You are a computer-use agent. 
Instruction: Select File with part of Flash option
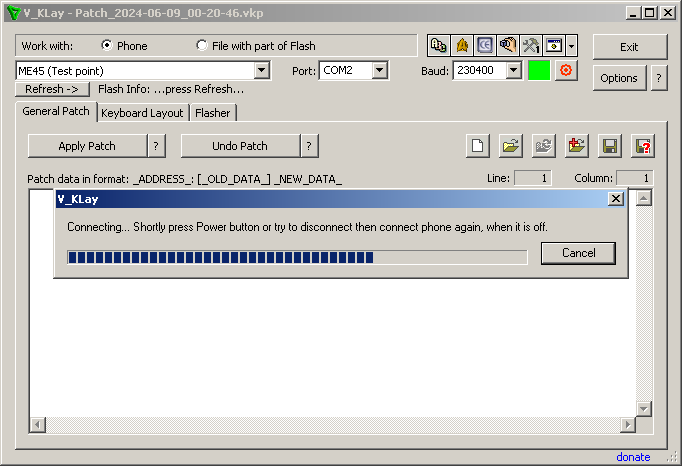(203, 46)
